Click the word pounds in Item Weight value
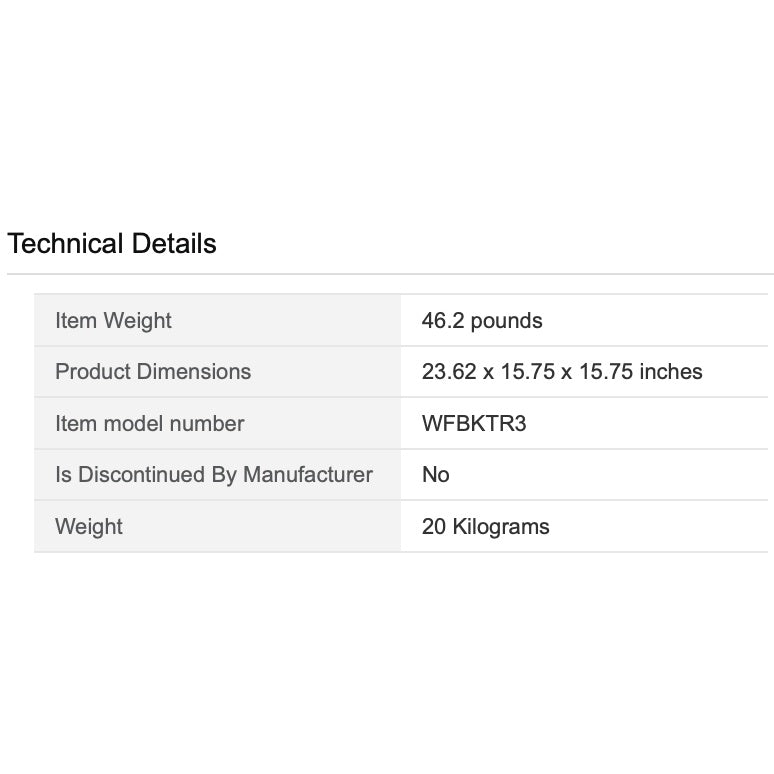 pyautogui.click(x=506, y=321)
